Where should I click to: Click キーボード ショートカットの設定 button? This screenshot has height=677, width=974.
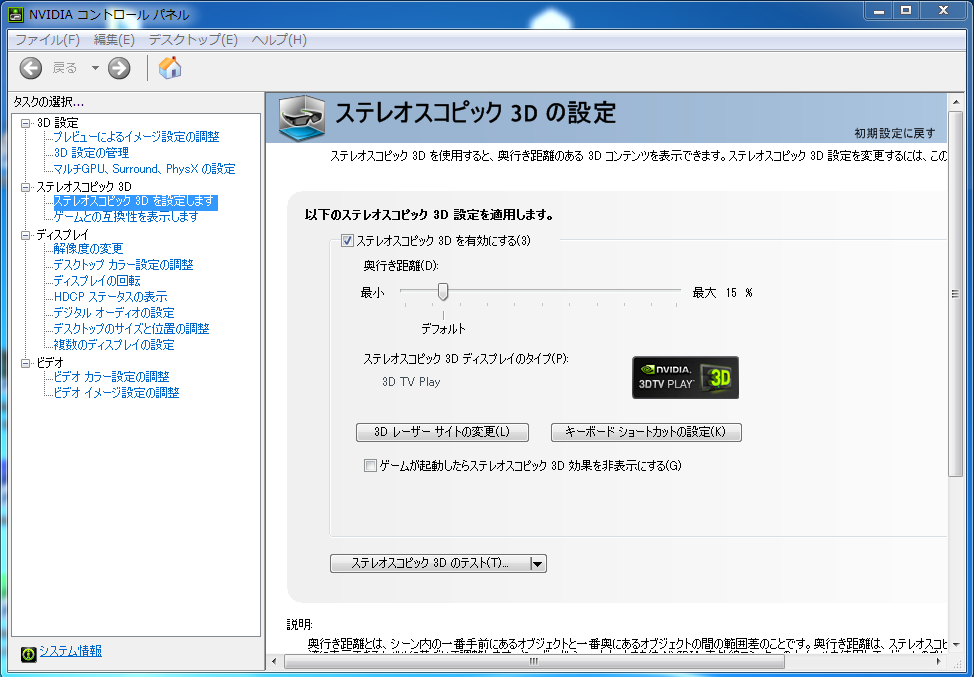click(646, 432)
